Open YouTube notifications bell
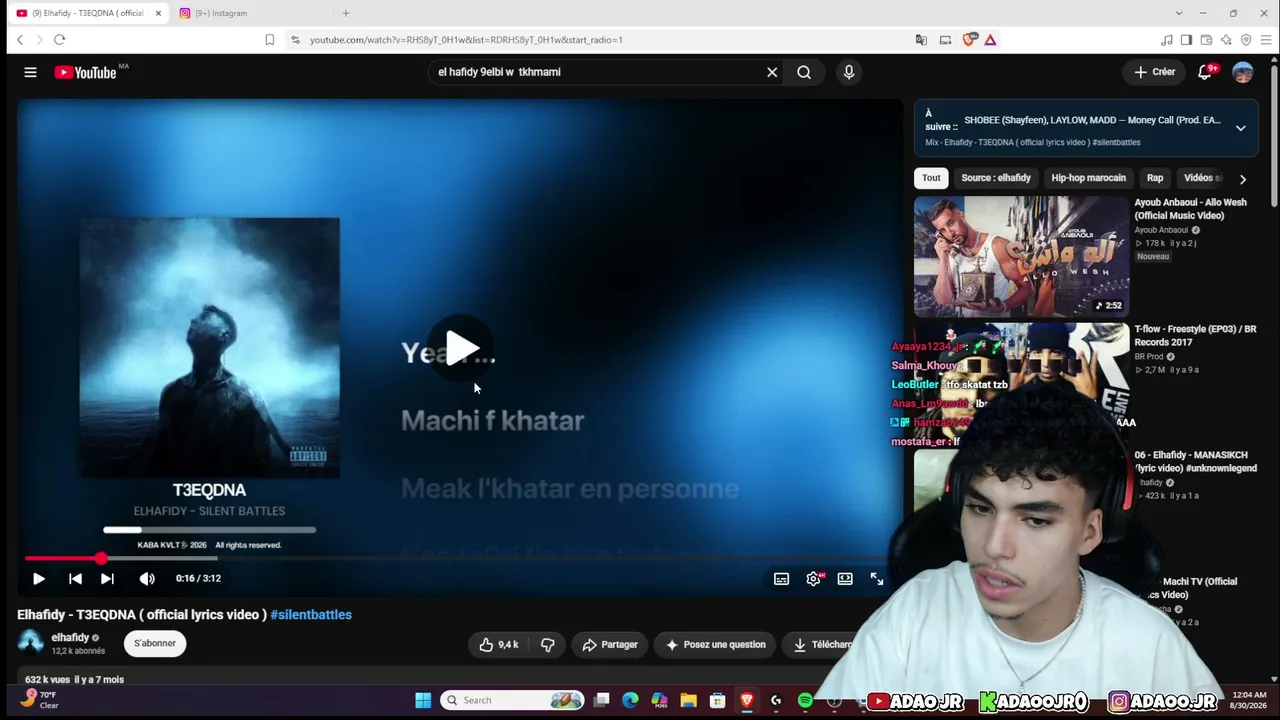Image resolution: width=1280 pixels, height=720 pixels. [x=1205, y=72]
